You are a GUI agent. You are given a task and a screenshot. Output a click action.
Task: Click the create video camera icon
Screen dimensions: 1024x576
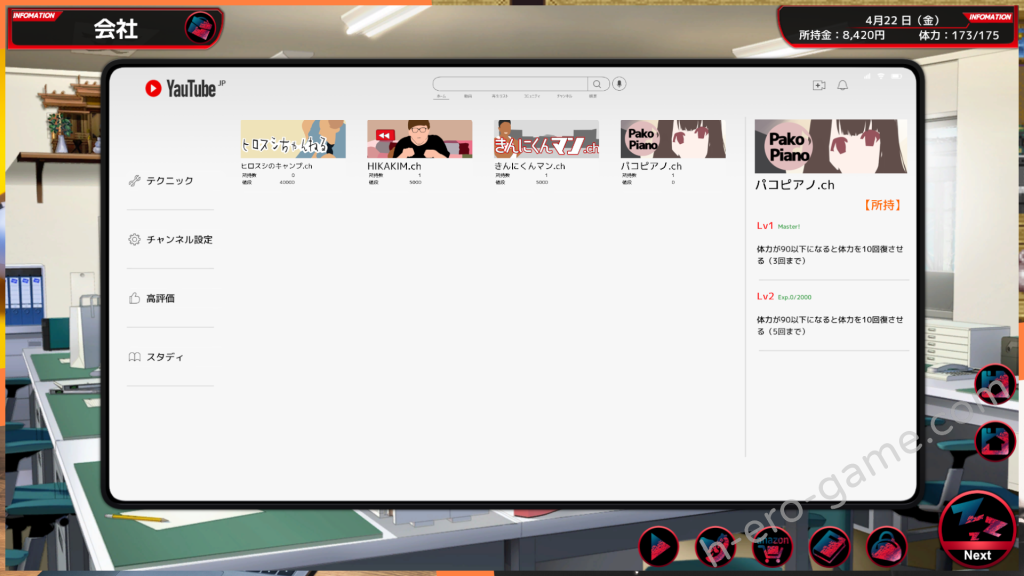[x=819, y=86]
